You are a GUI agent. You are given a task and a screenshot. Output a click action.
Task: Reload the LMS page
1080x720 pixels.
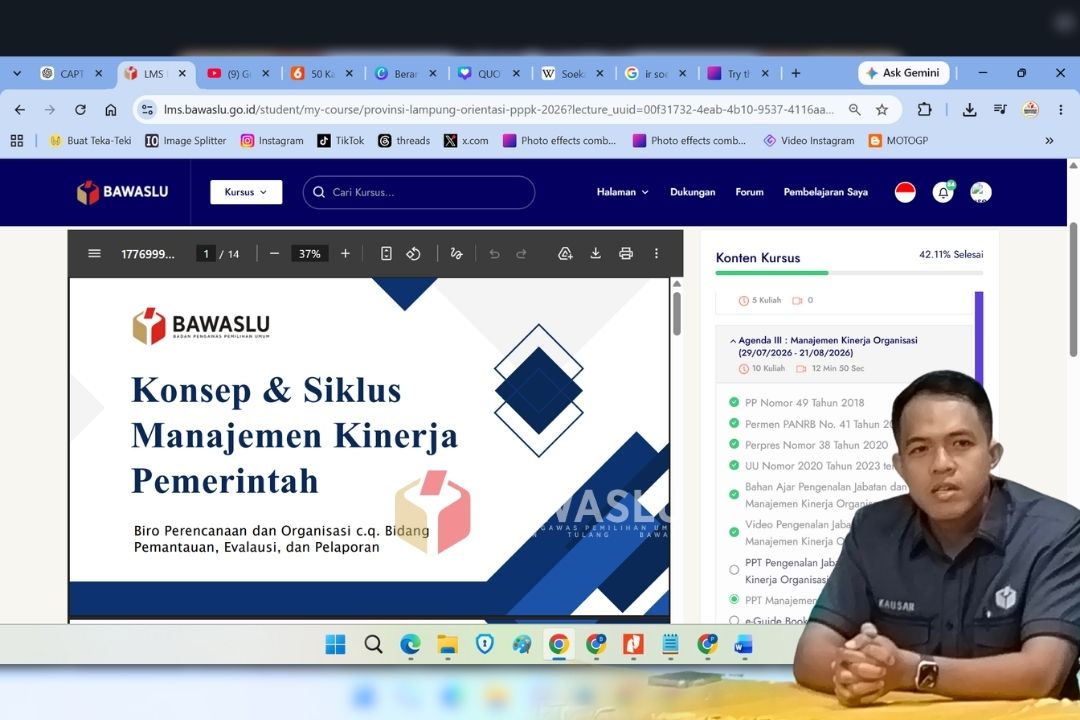point(81,110)
